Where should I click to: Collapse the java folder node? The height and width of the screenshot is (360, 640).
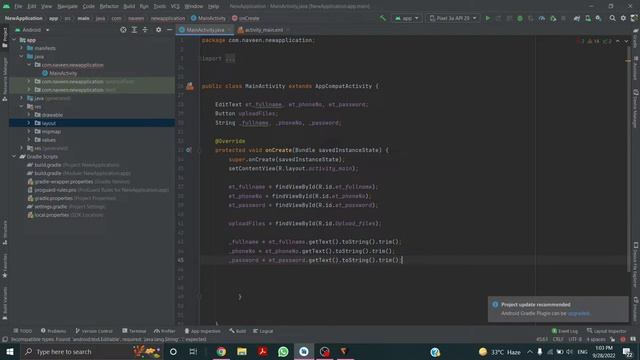point(22,56)
